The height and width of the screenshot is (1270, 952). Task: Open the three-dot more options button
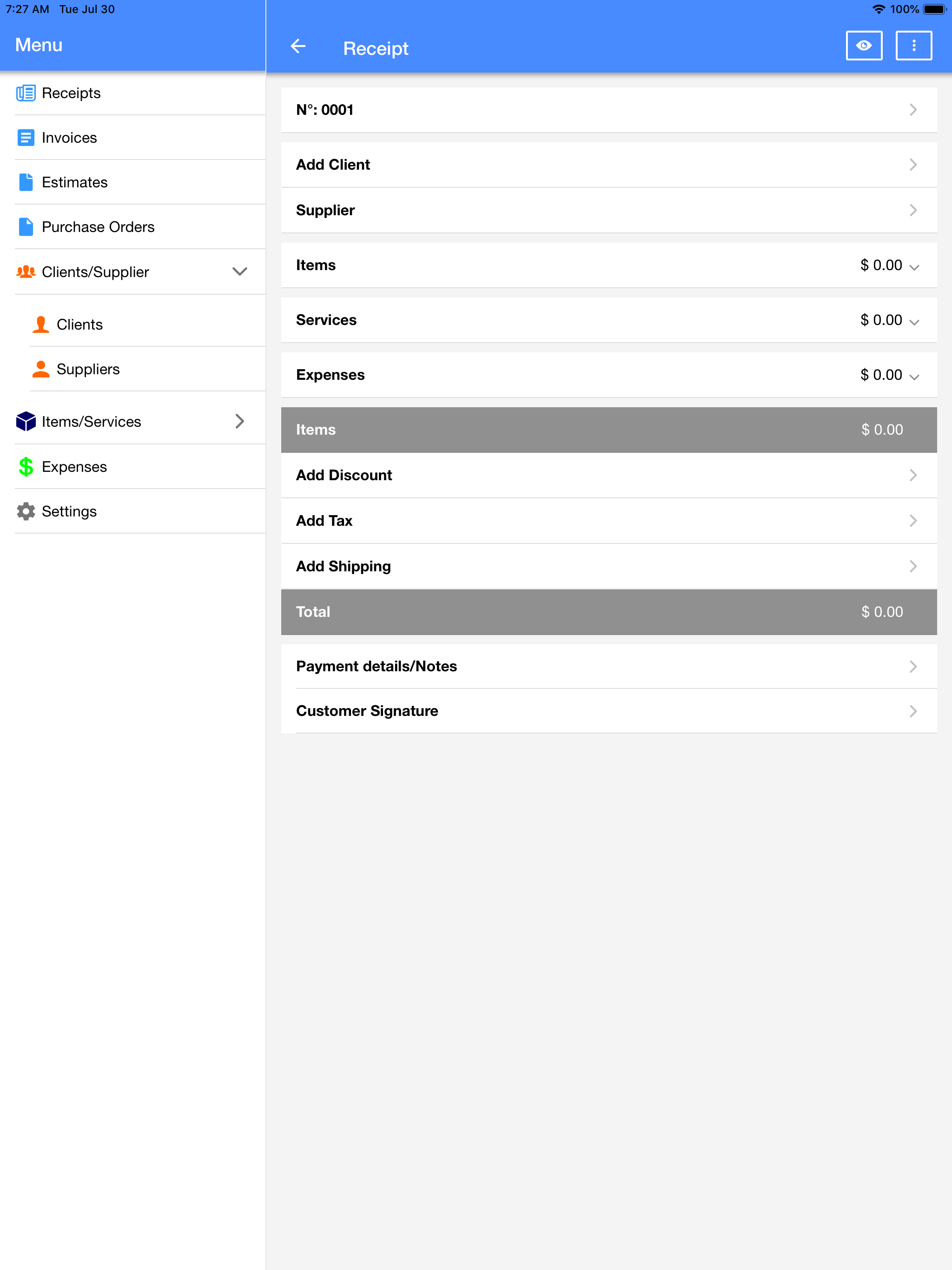click(913, 46)
